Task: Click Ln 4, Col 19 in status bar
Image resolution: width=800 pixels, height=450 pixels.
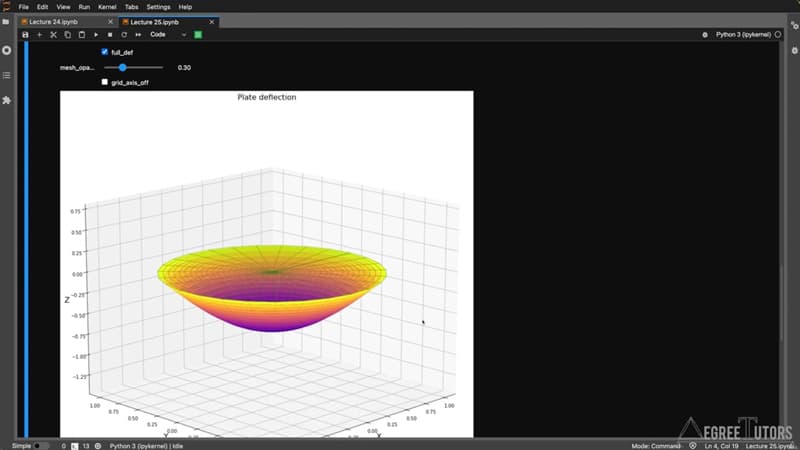Action: (721, 446)
